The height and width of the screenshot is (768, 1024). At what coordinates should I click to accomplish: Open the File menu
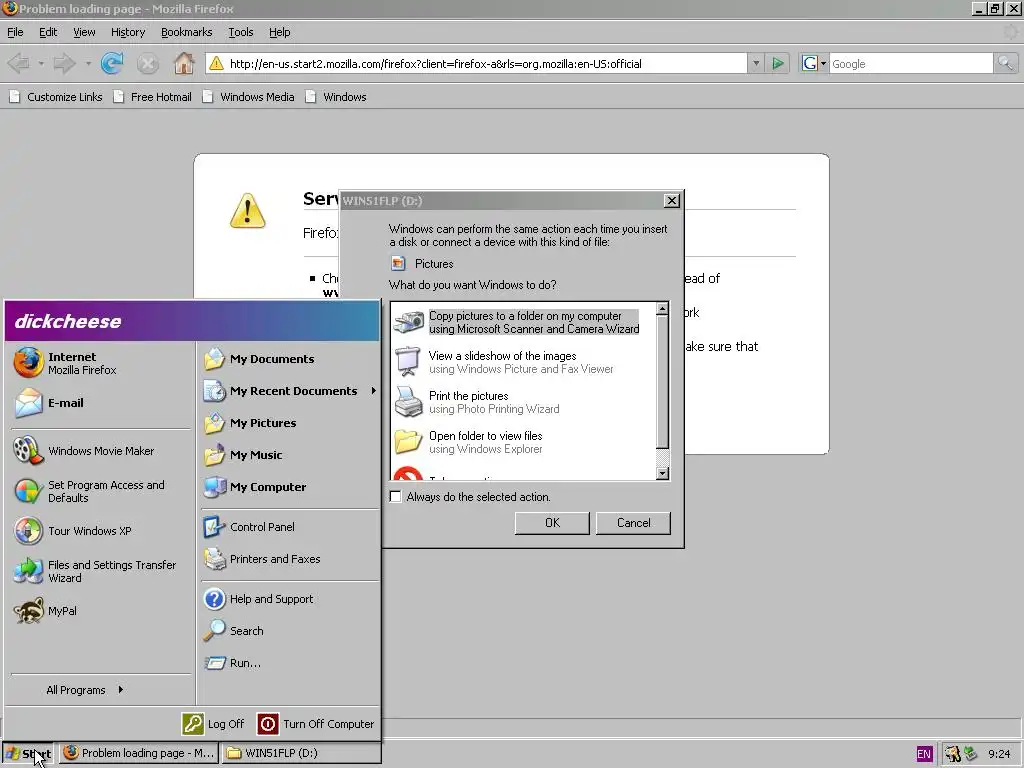click(15, 32)
